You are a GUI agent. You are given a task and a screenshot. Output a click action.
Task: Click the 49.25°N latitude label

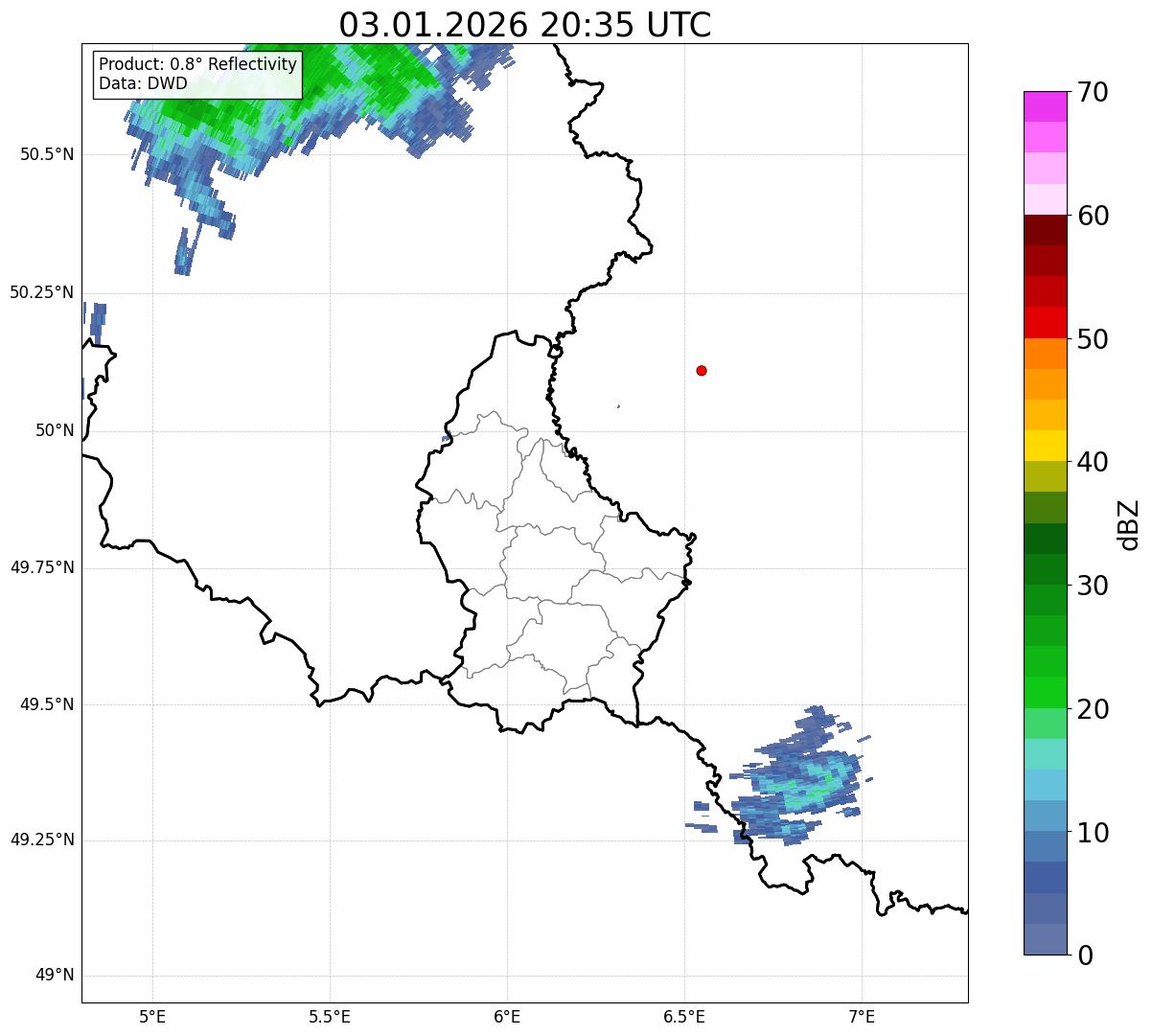(x=42, y=840)
